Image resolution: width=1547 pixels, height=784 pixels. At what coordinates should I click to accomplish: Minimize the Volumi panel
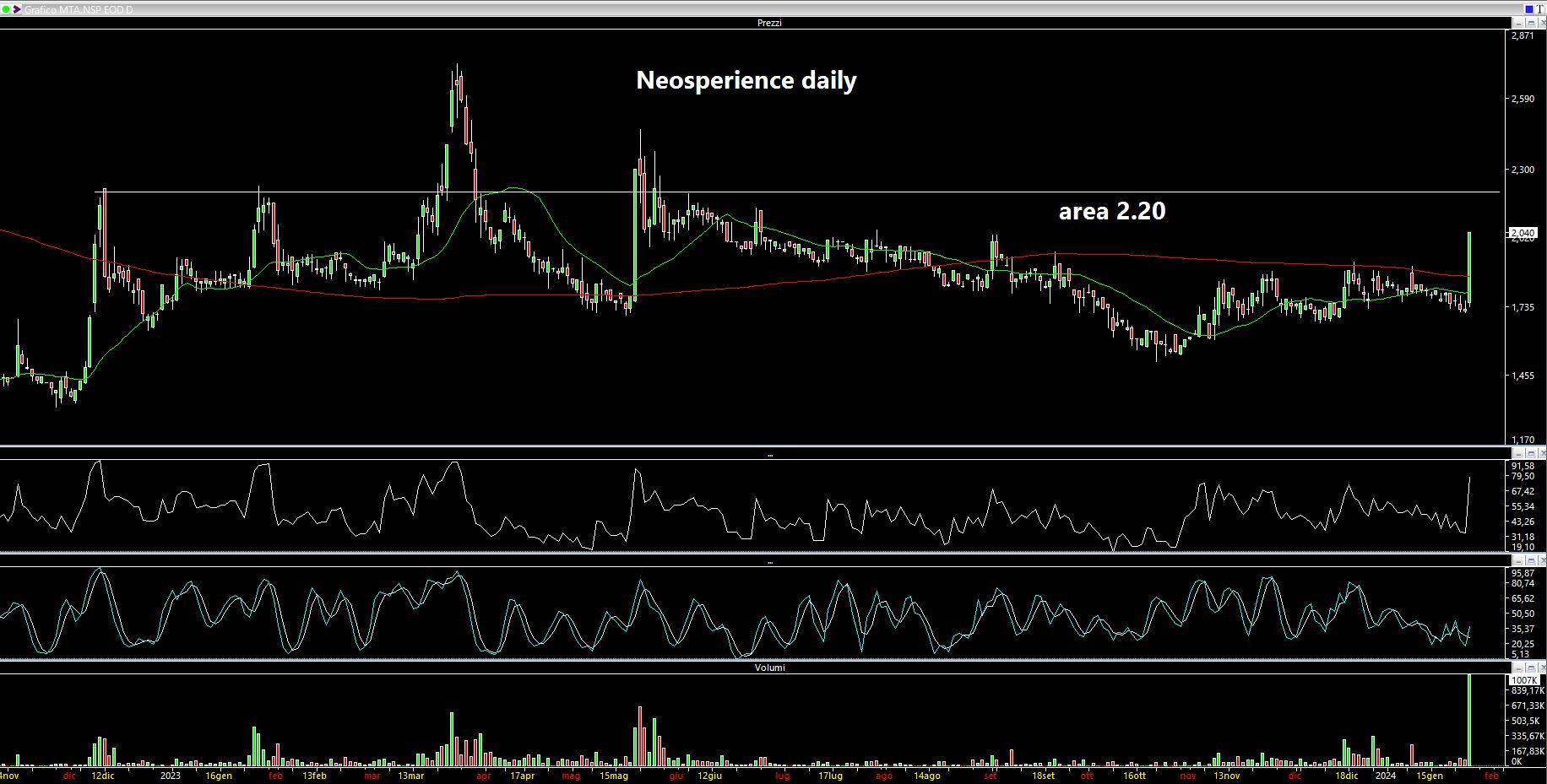pos(1518,667)
